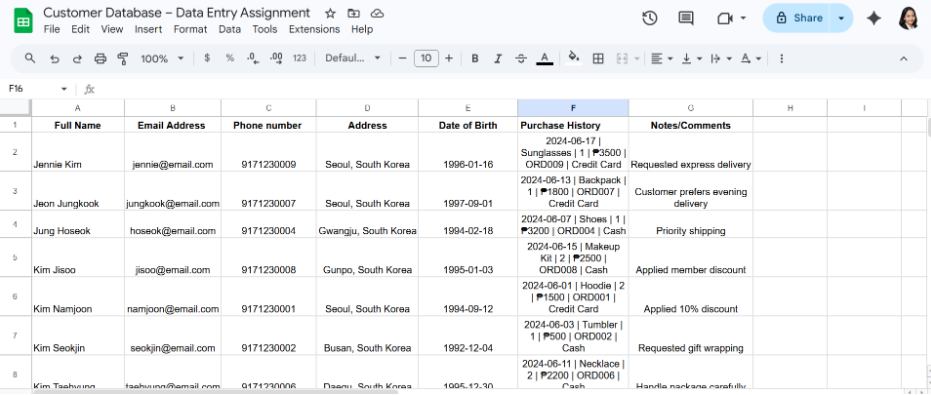Open the Google Sheets home icon
This screenshot has width=931, height=395.
(x=23, y=21)
